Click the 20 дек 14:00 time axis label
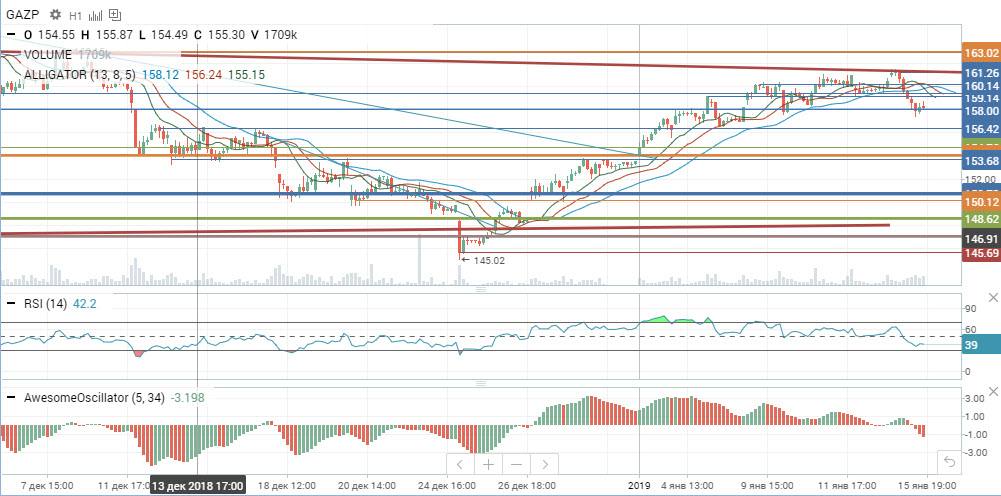The width and height of the screenshot is (1001, 496). click(366, 486)
